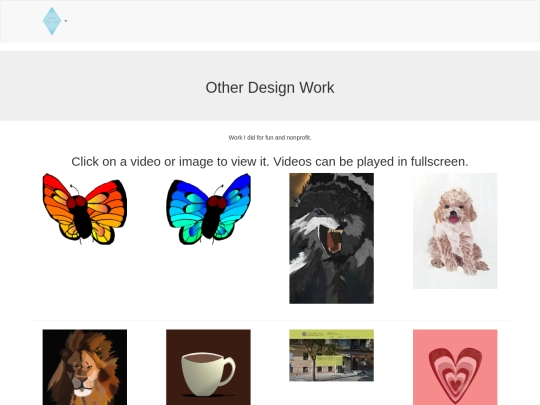Open the lion portrait image

[85, 367]
